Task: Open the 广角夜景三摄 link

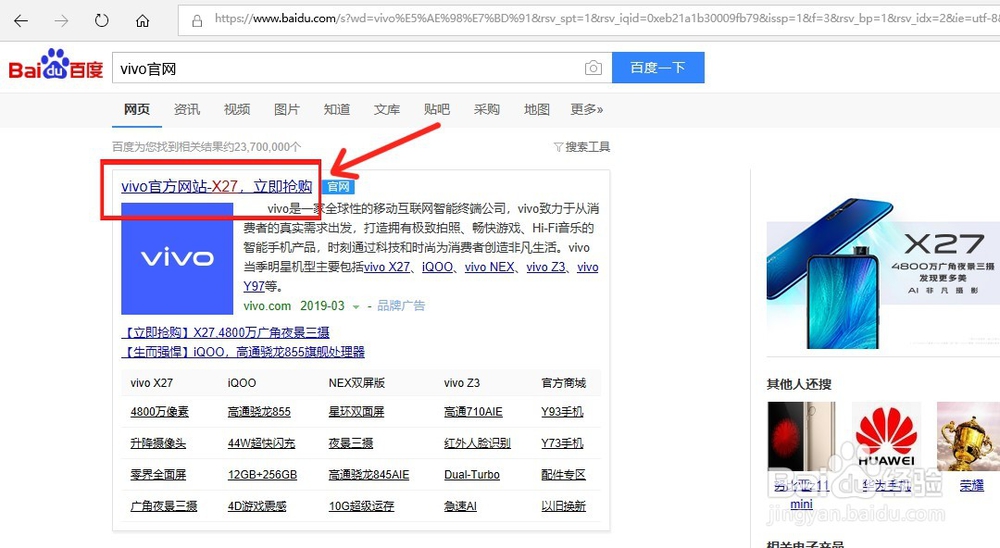Action: [x=164, y=506]
